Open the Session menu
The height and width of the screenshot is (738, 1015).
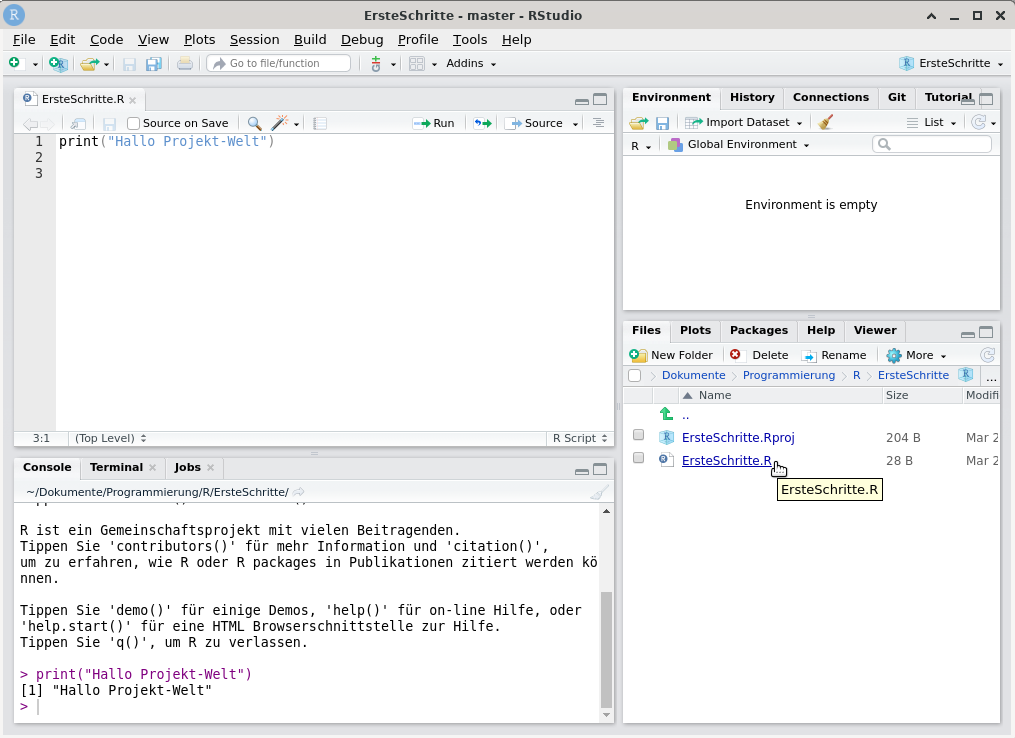pyautogui.click(x=254, y=39)
